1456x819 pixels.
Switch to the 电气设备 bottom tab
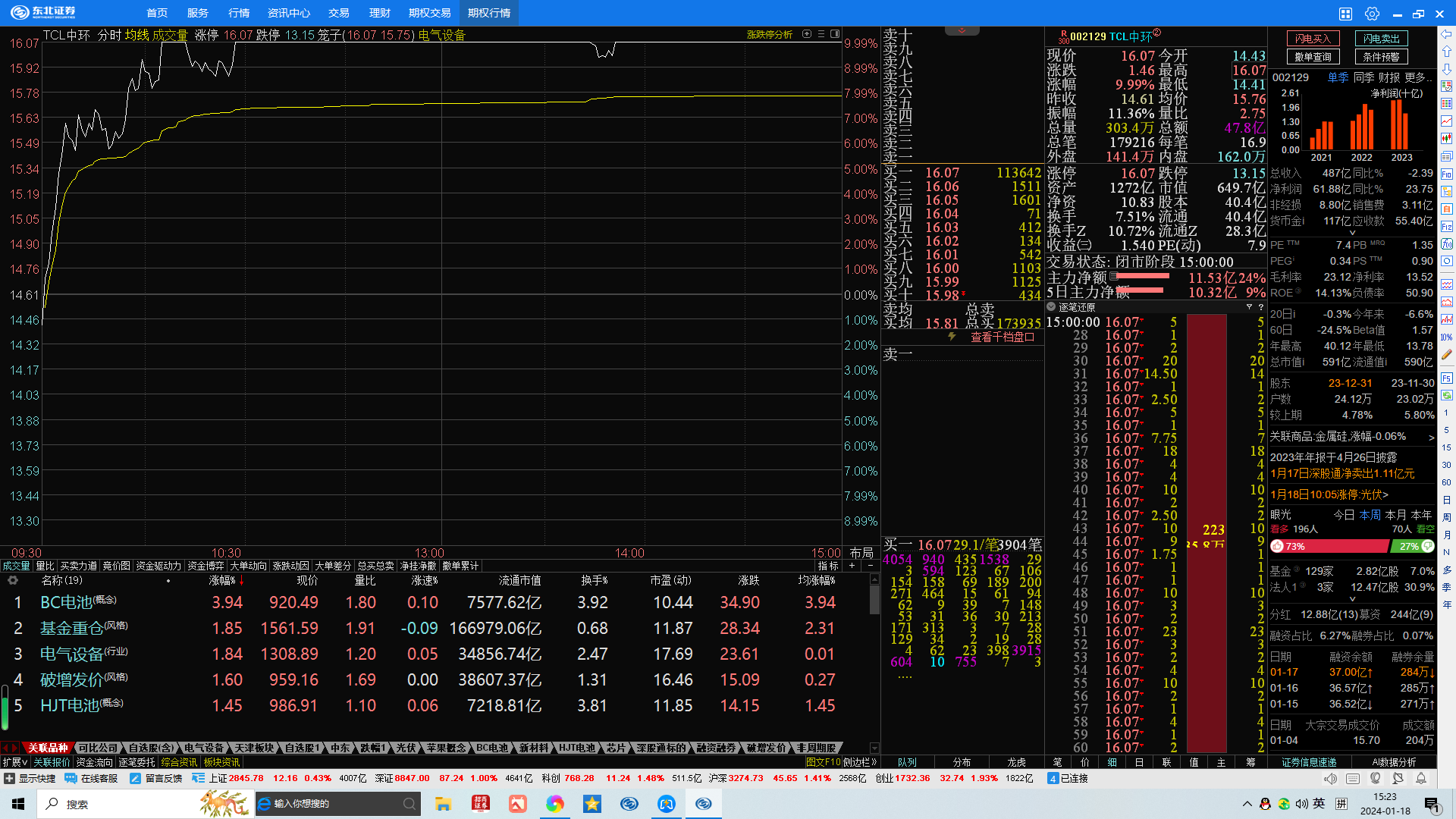click(x=204, y=748)
